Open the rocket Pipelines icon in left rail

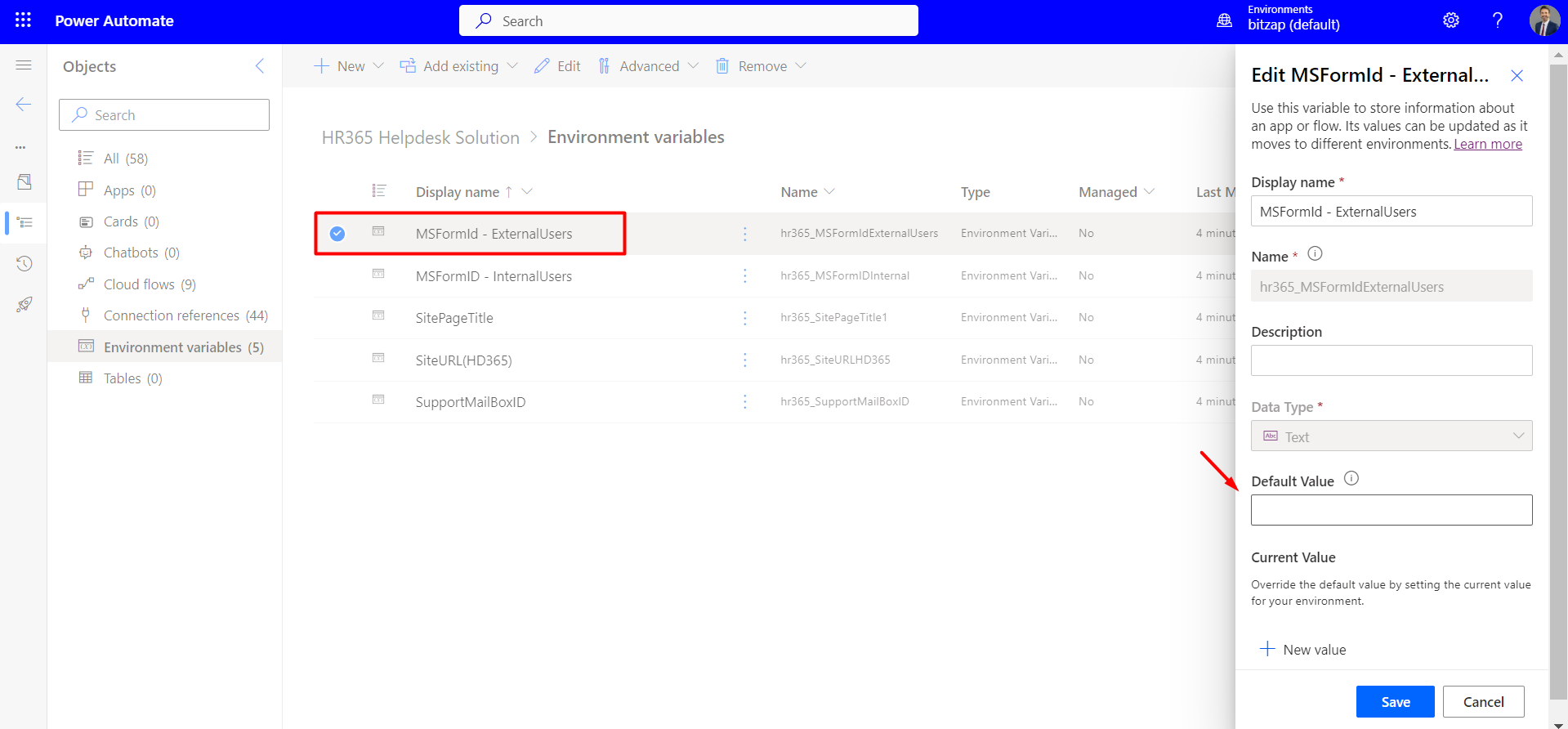[25, 304]
